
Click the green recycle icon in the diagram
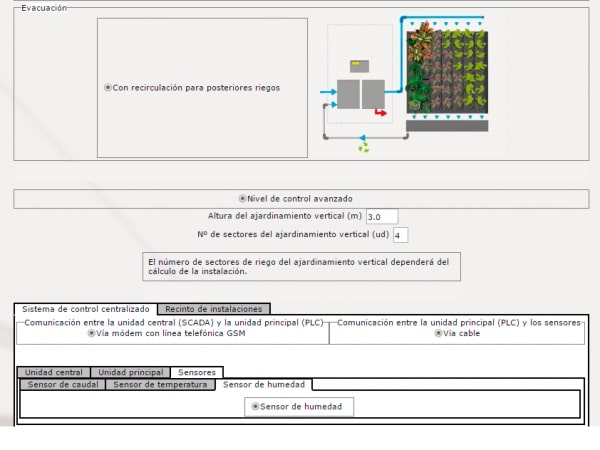364,147
